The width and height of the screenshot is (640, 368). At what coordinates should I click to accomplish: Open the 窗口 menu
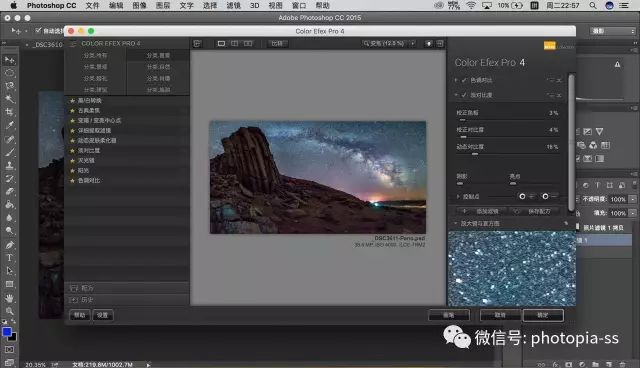point(299,5)
